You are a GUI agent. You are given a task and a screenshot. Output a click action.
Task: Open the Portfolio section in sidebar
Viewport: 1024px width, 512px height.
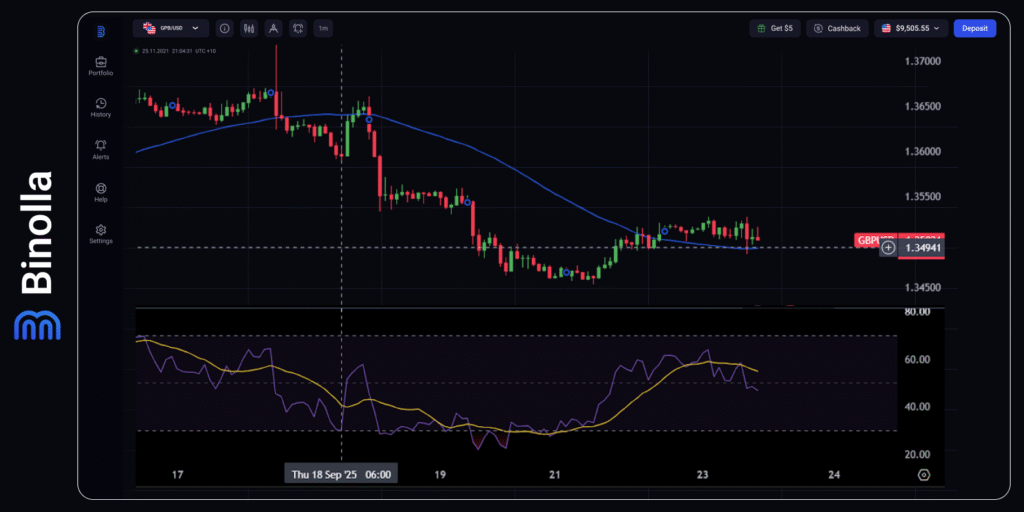(100, 65)
